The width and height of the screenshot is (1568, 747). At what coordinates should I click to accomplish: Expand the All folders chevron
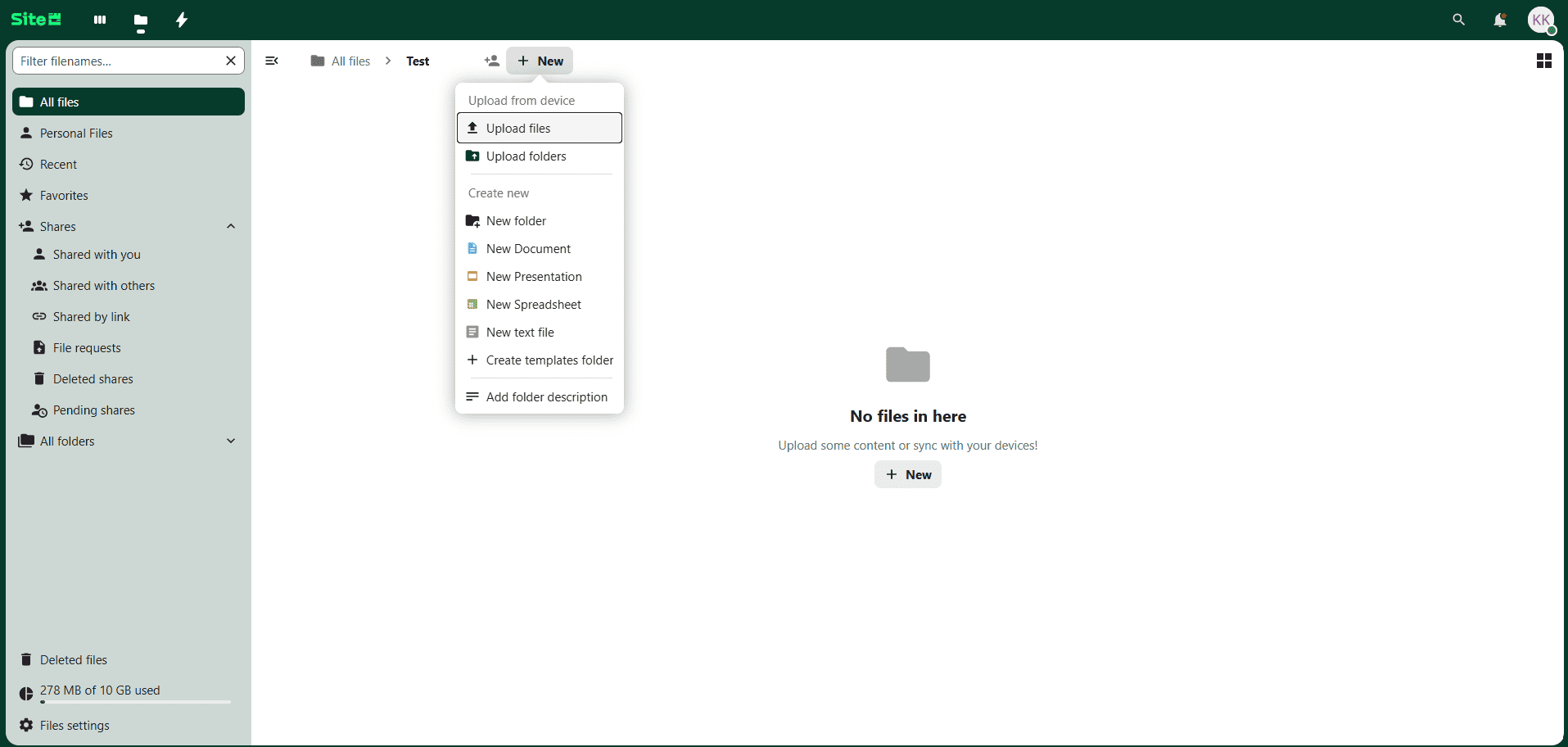point(231,441)
